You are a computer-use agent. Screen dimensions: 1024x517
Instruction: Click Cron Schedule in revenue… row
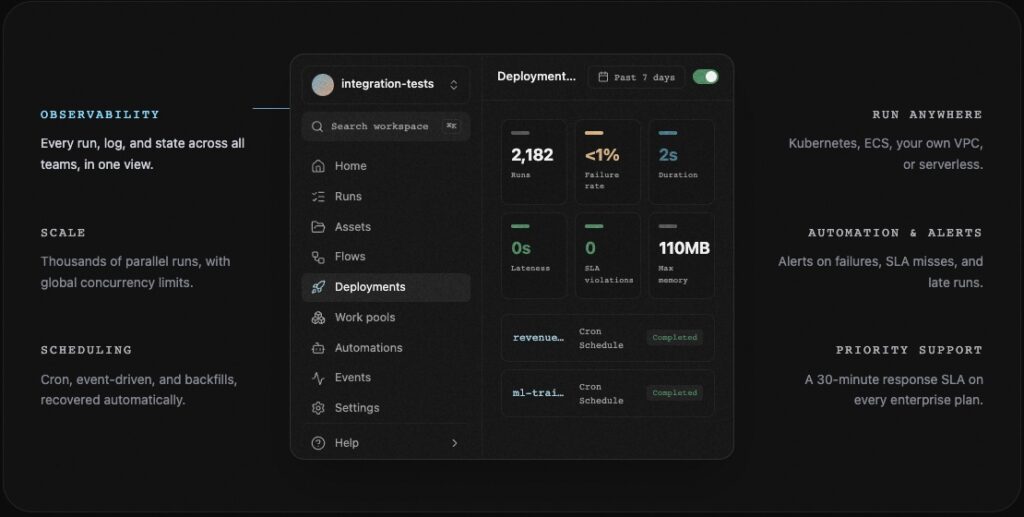(x=601, y=338)
